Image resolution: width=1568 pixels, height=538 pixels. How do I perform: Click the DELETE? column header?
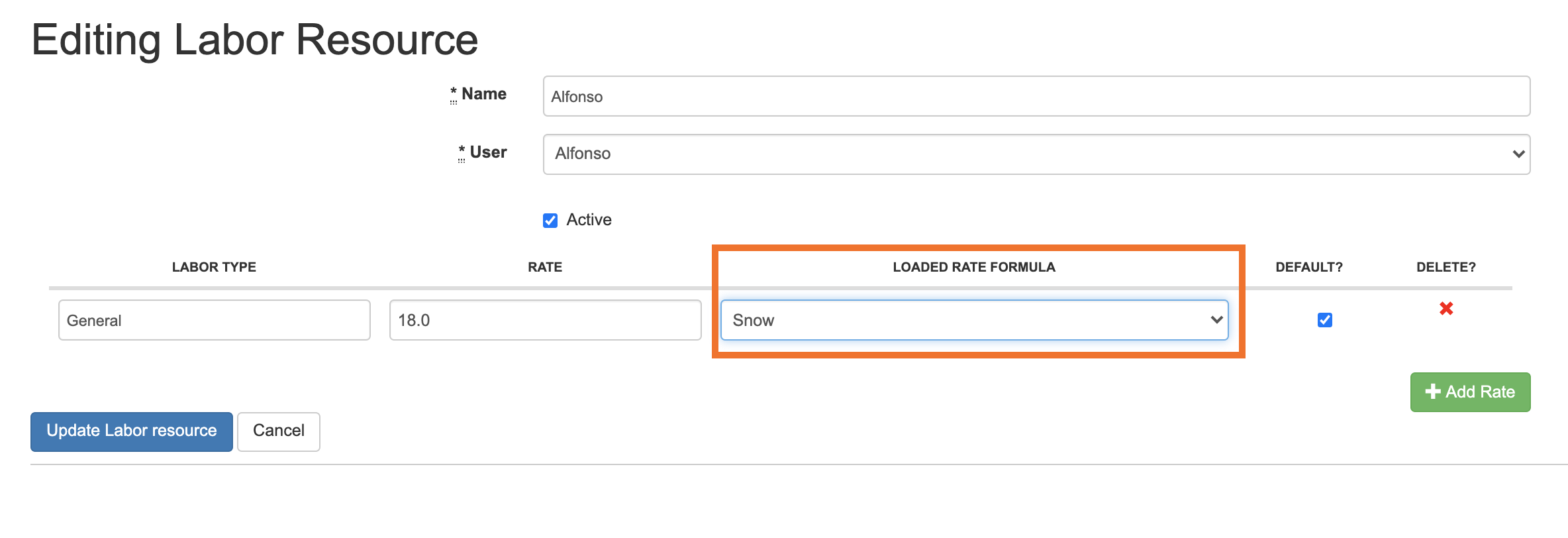(1445, 267)
